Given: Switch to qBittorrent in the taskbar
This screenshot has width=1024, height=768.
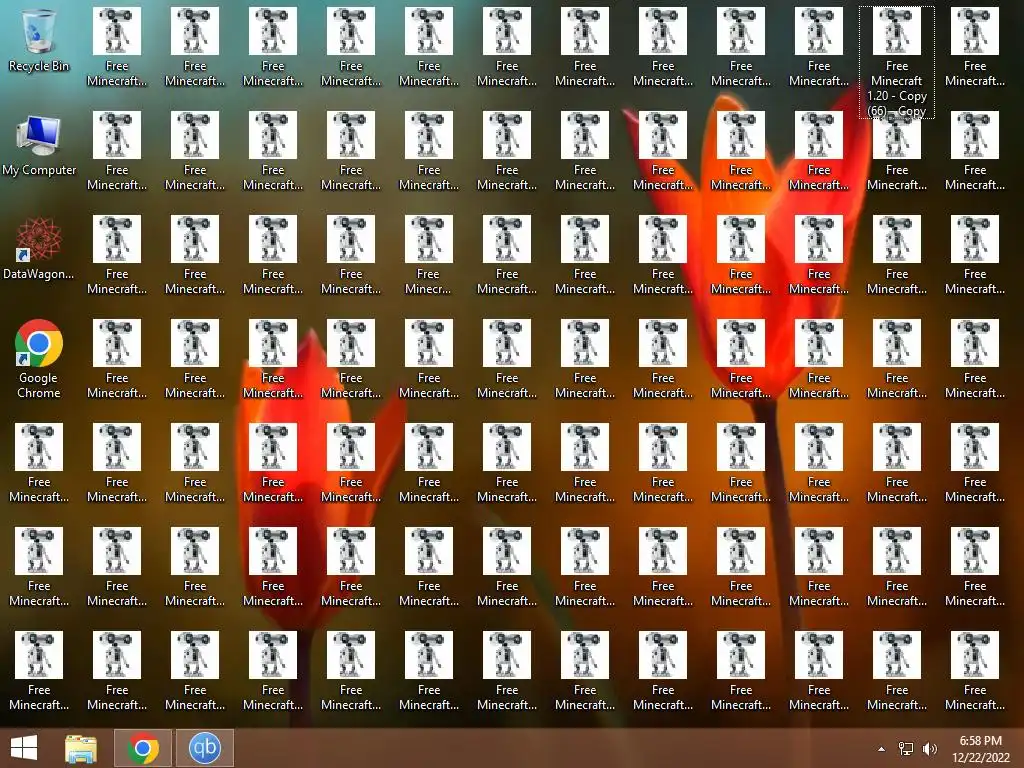Looking at the screenshot, I should 204,748.
